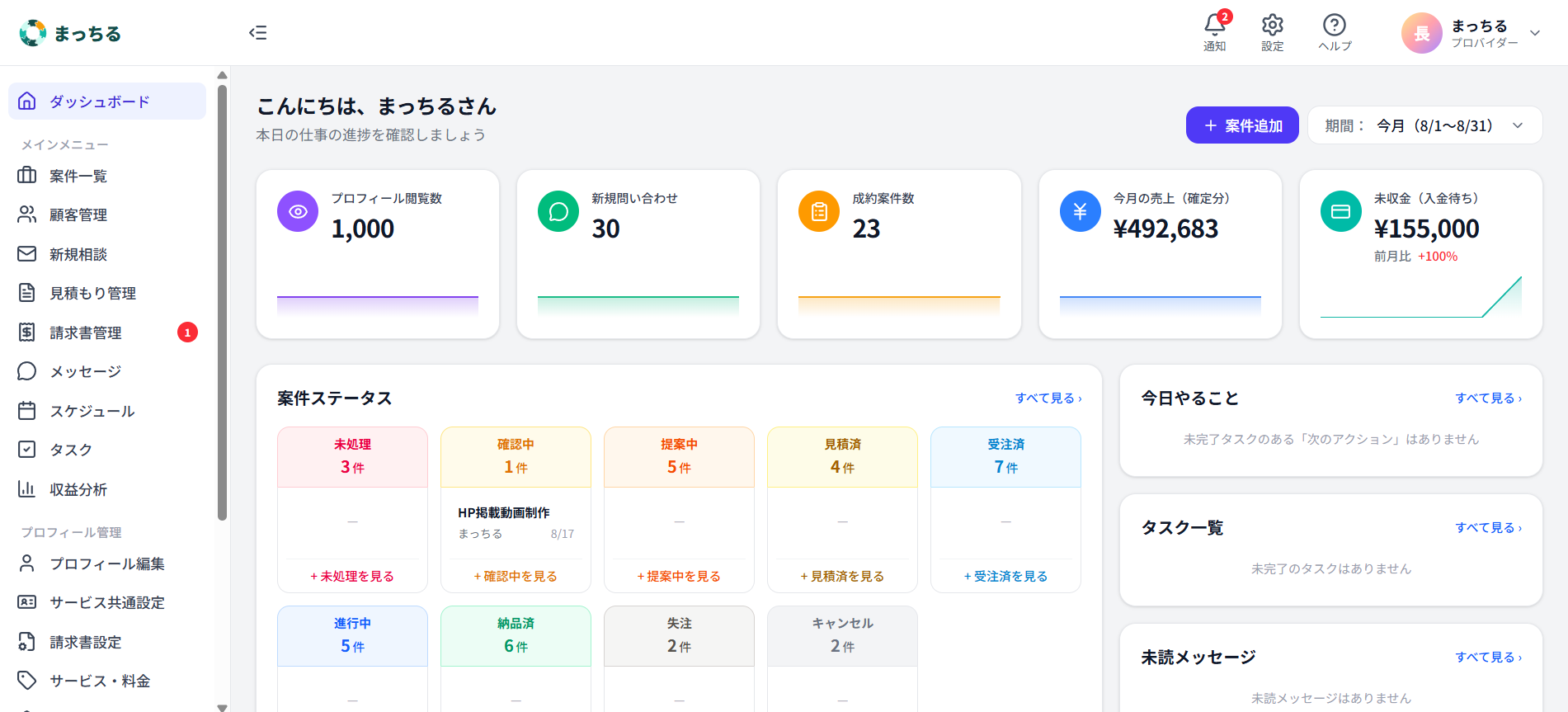Viewport: 1568px width, 712px height.
Task: Click the sidebar scroll up arrow
Action: pyautogui.click(x=222, y=75)
